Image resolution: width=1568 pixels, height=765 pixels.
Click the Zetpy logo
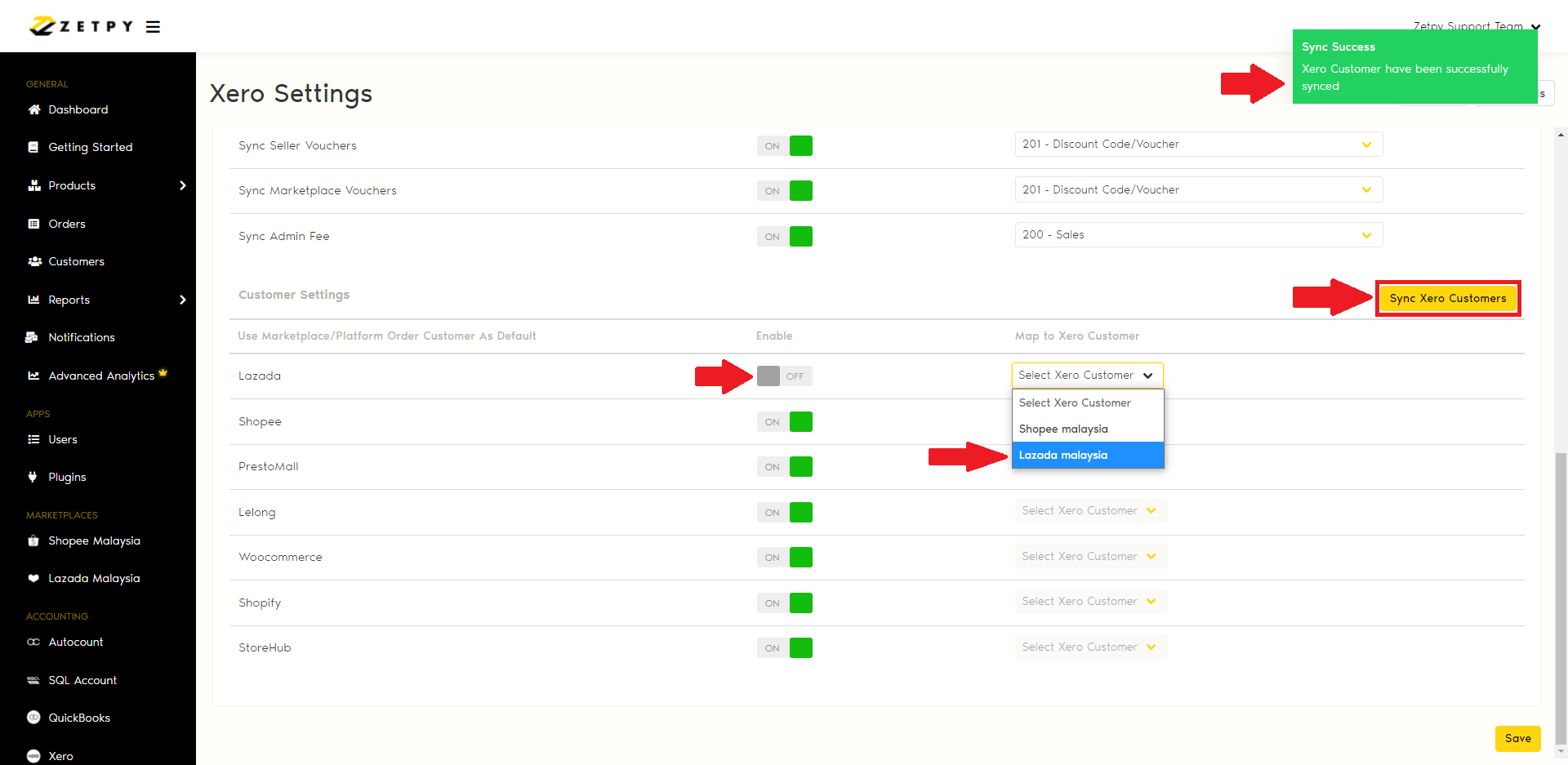tap(81, 26)
